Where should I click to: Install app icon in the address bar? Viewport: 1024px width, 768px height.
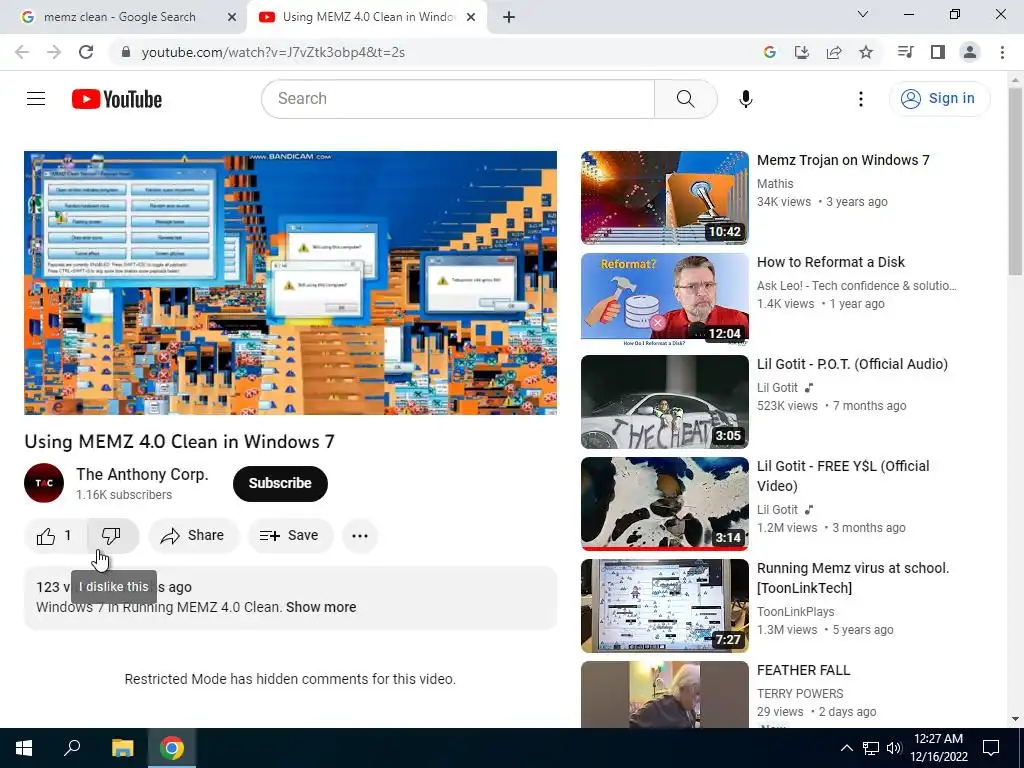coord(802,52)
